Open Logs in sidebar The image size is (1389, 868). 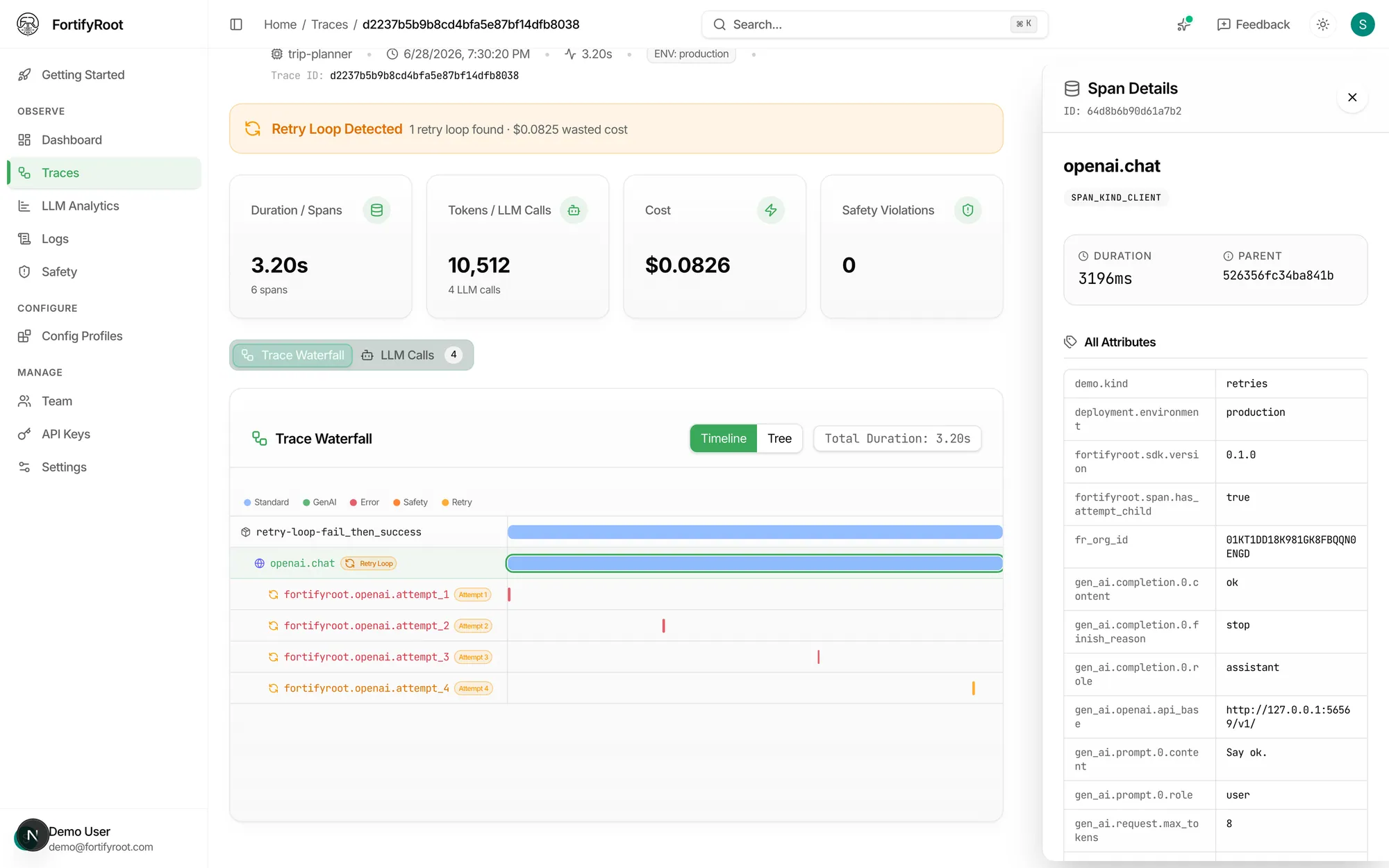click(x=104, y=239)
